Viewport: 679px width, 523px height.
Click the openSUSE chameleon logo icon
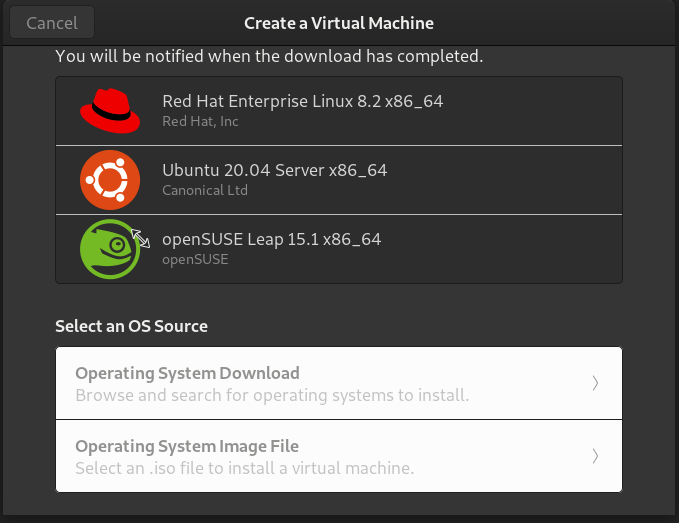pos(110,249)
